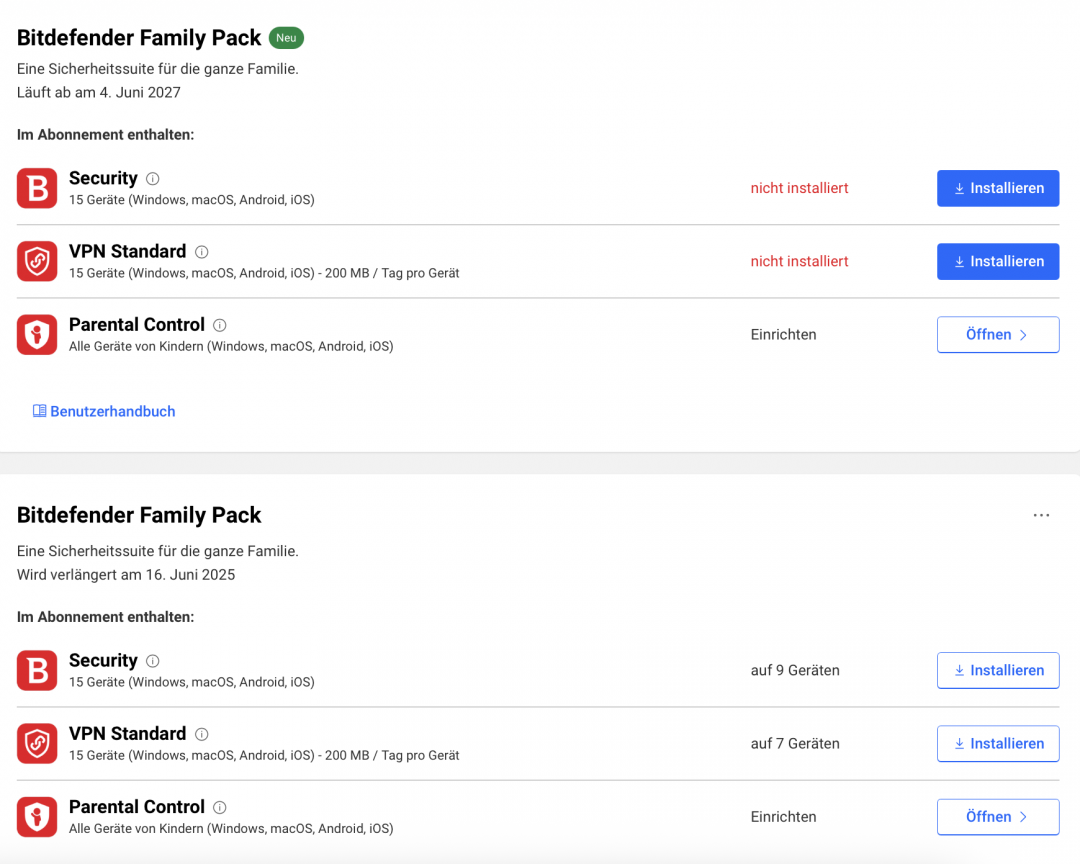Install Security from the new Family Pack
The width and height of the screenshot is (1080, 864).
coord(998,188)
